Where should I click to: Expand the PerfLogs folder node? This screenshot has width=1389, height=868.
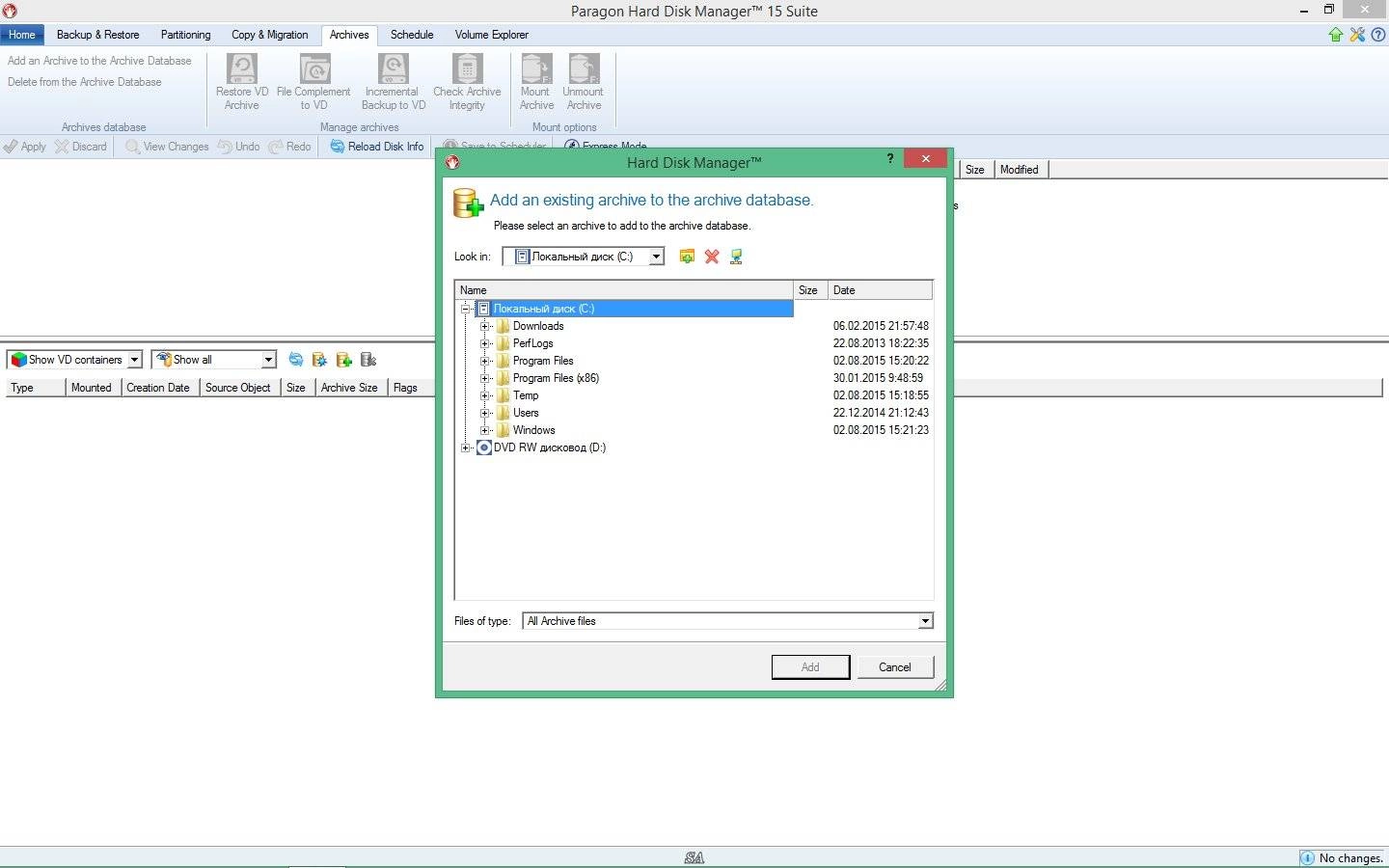click(485, 343)
